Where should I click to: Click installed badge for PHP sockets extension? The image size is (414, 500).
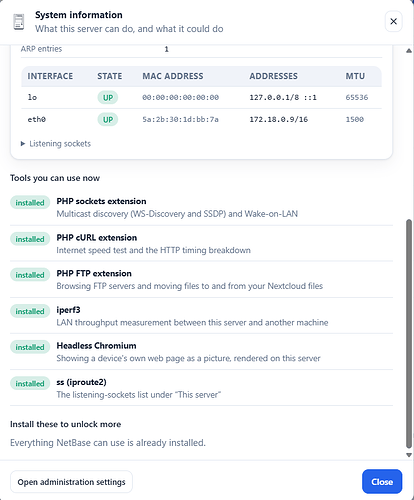pos(30,203)
